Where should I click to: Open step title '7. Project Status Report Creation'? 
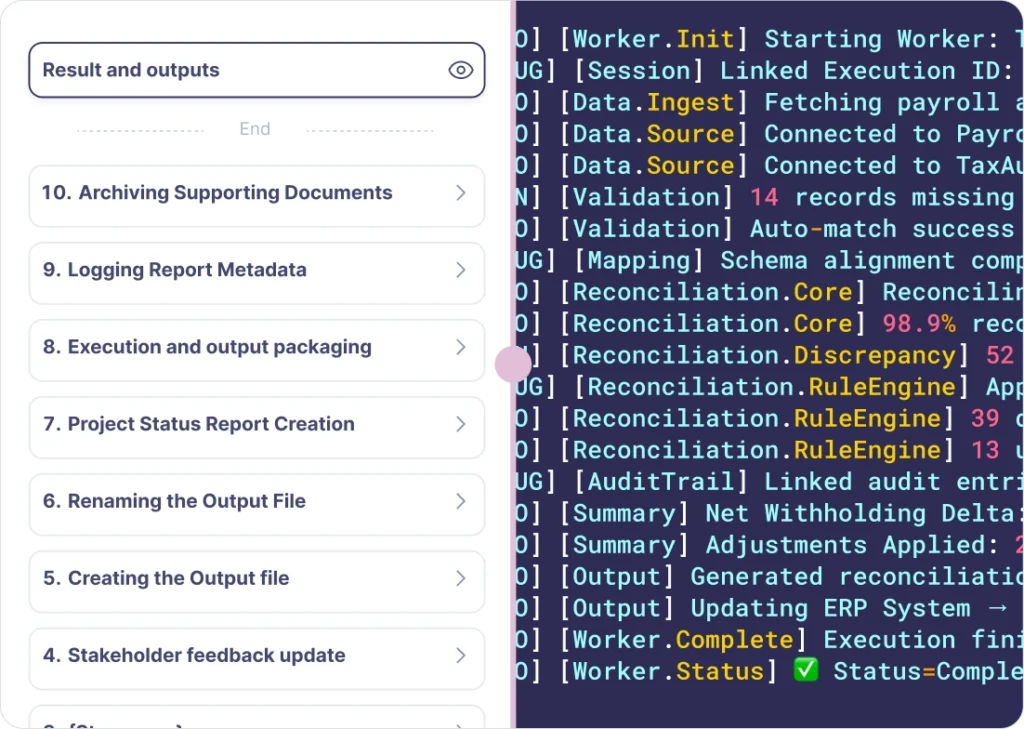click(x=198, y=424)
